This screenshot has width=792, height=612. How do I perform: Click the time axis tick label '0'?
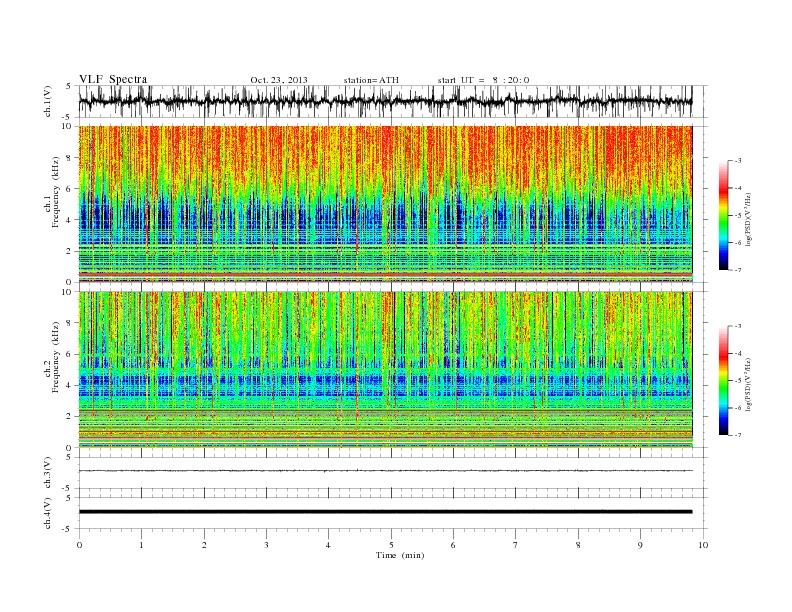[79, 545]
